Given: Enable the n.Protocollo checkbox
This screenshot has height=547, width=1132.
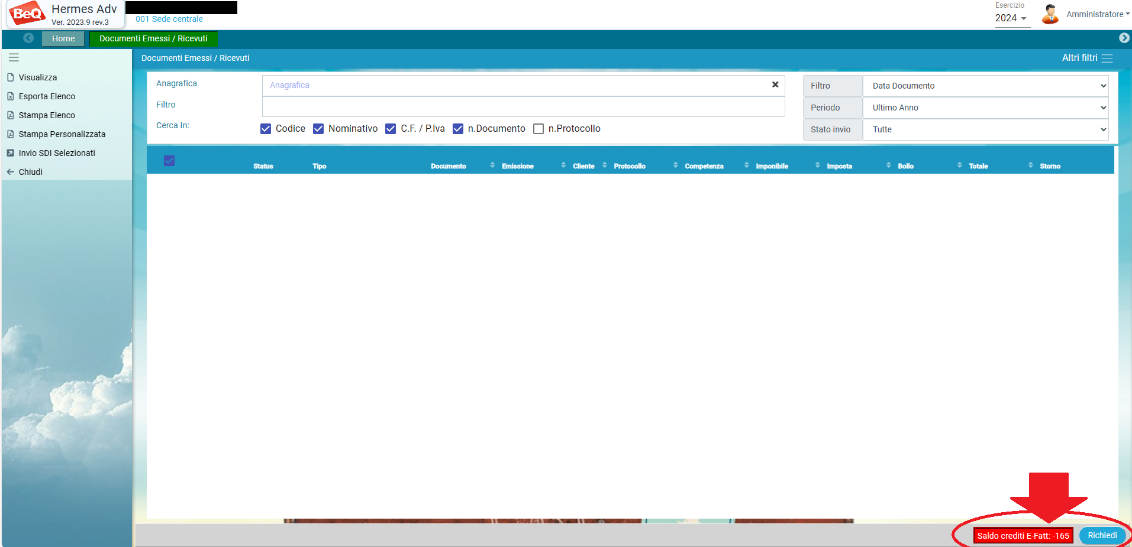Looking at the screenshot, I should 539,129.
